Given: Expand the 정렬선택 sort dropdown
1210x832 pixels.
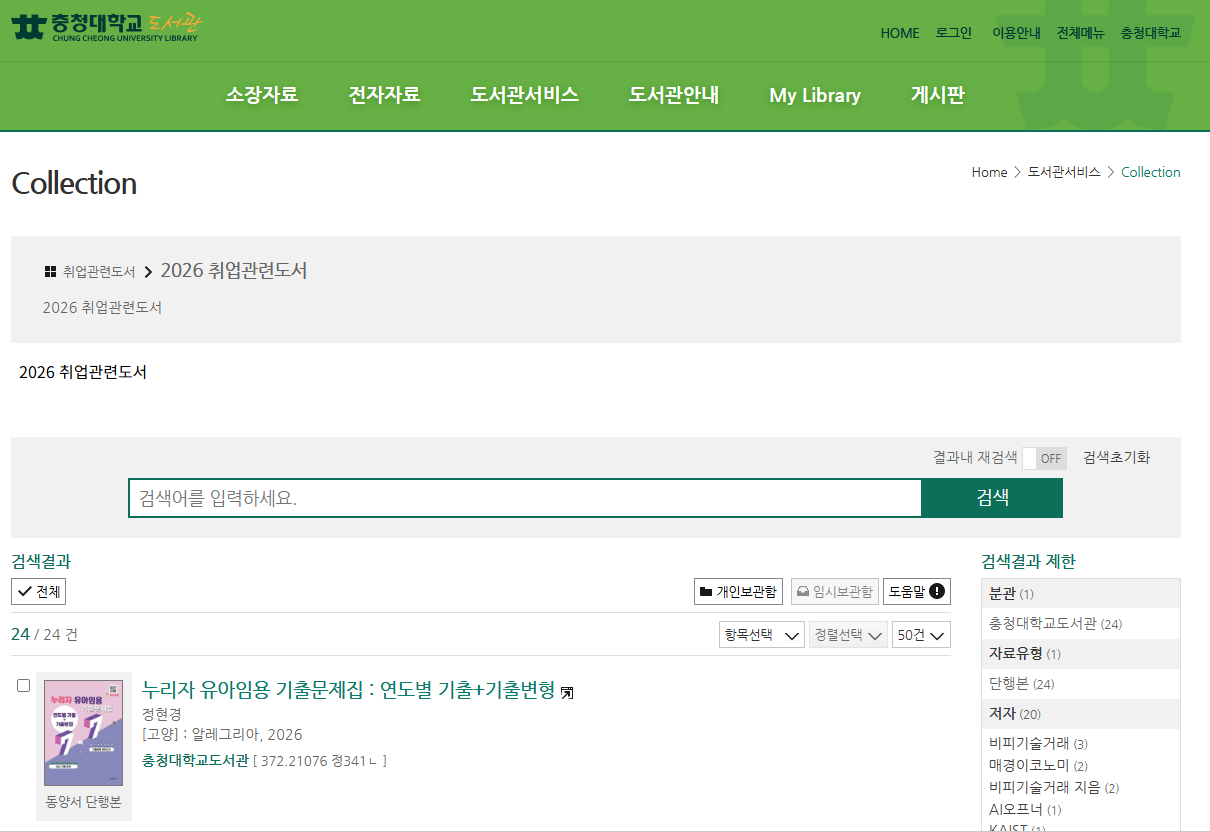Looking at the screenshot, I should point(848,635).
